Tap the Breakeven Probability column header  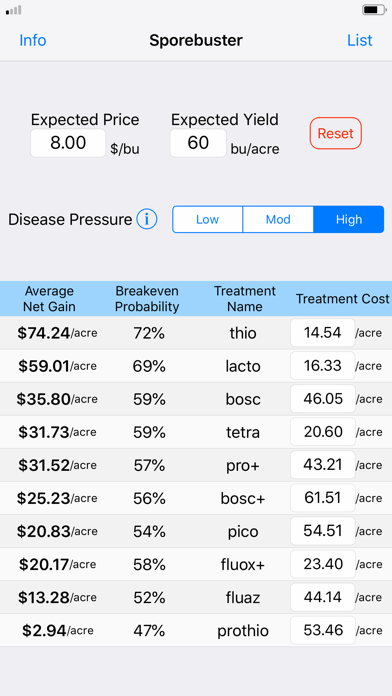(x=147, y=299)
